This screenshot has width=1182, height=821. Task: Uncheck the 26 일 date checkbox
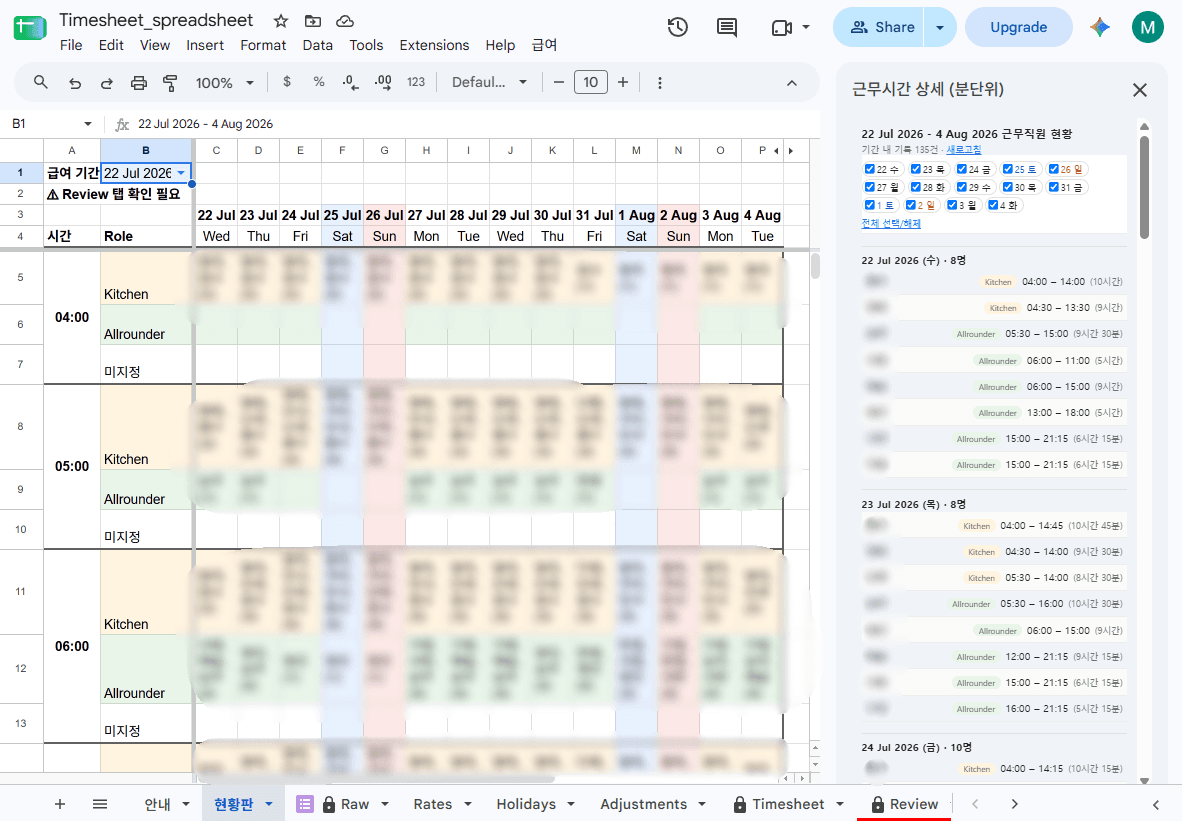pos(1054,169)
